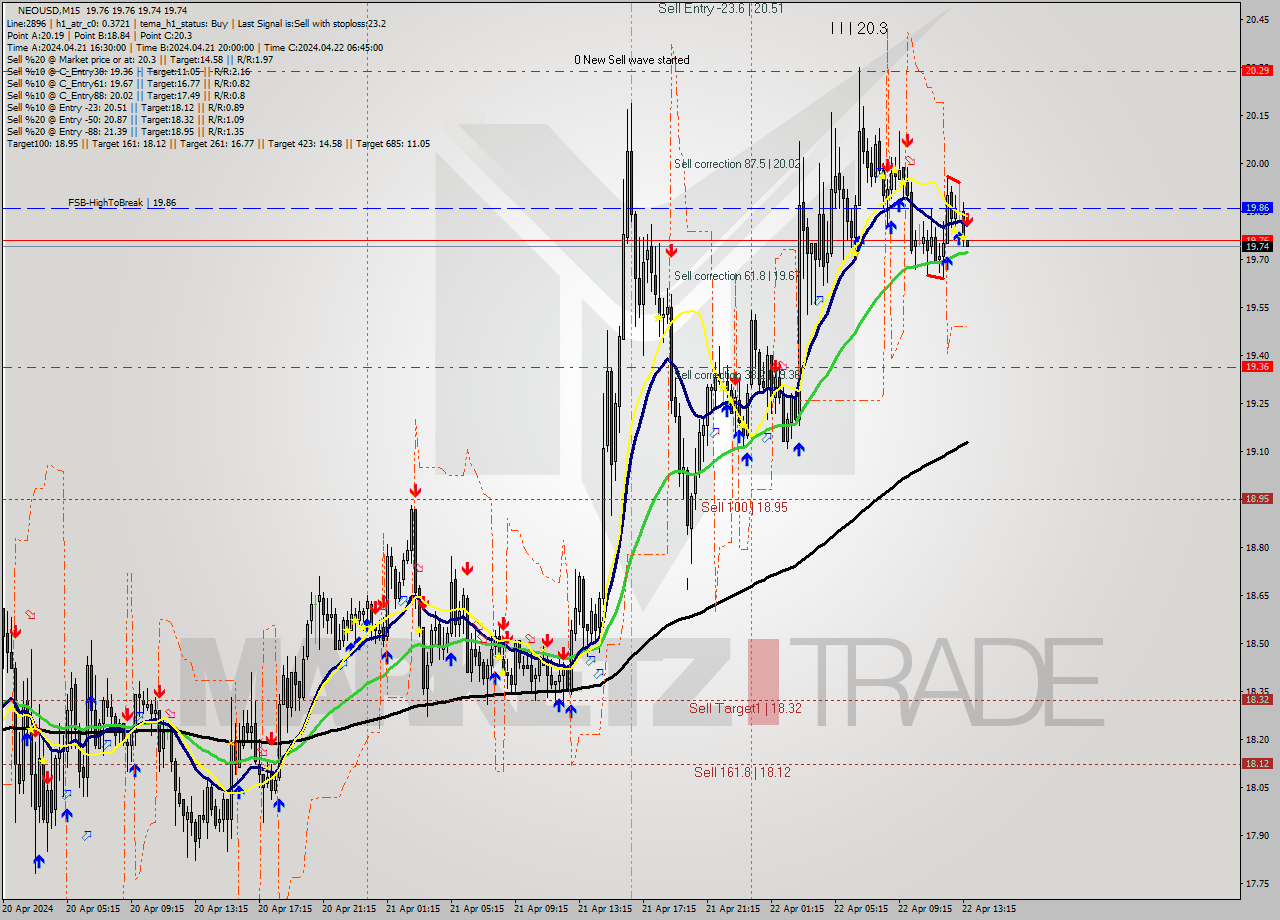1280x920 pixels.
Task: Select the 19.36 price tag on axis
Action: 1256,367
